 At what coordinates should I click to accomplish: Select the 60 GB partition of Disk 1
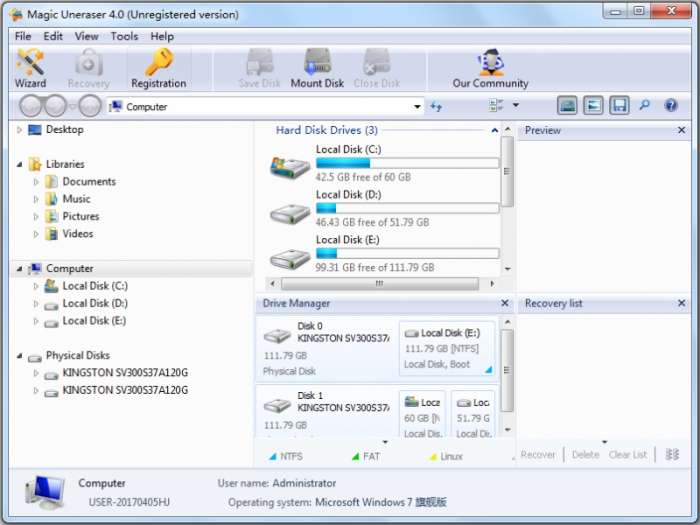coord(422,414)
